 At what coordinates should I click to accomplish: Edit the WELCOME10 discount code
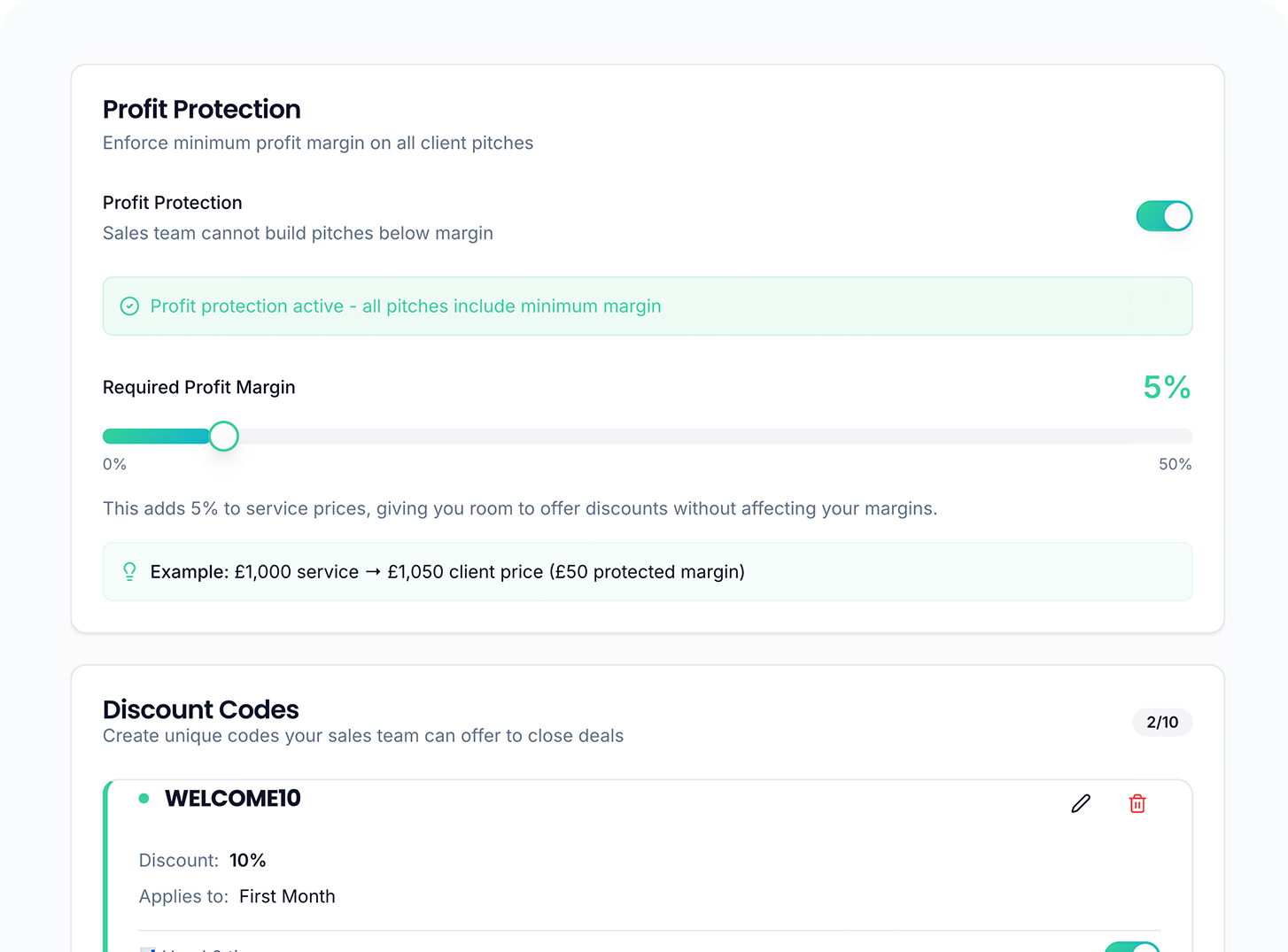coord(1080,803)
